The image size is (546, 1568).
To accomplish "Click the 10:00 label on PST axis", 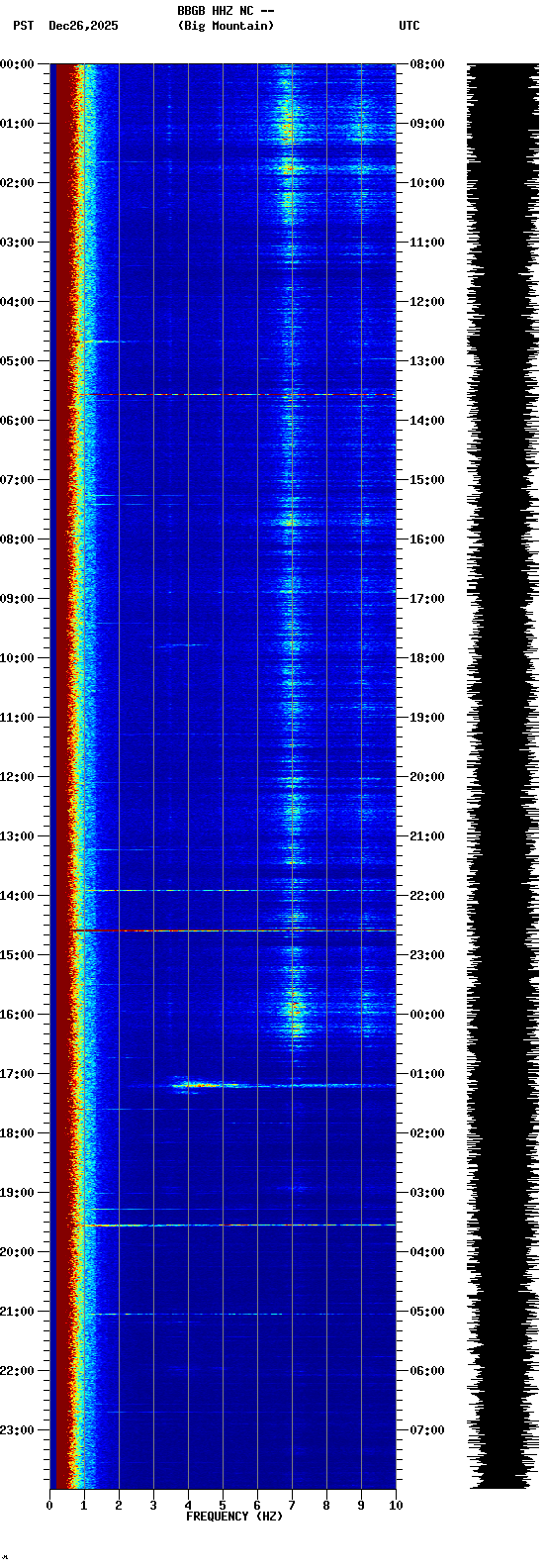I will [18, 658].
